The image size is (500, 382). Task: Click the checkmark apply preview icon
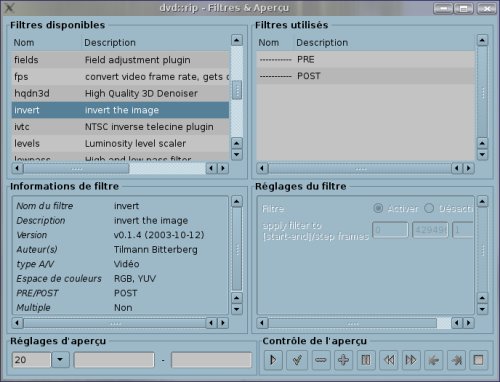tap(297, 360)
